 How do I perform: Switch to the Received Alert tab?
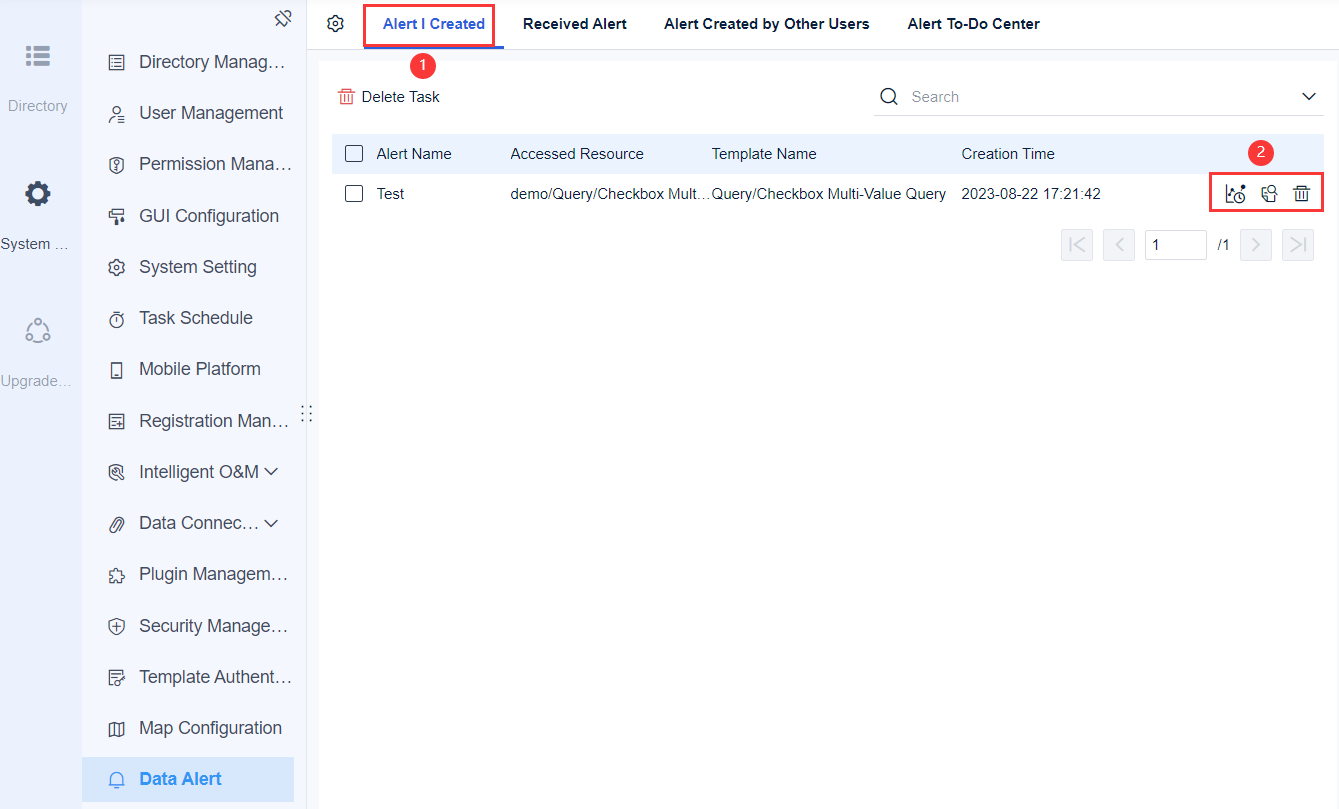(x=575, y=24)
